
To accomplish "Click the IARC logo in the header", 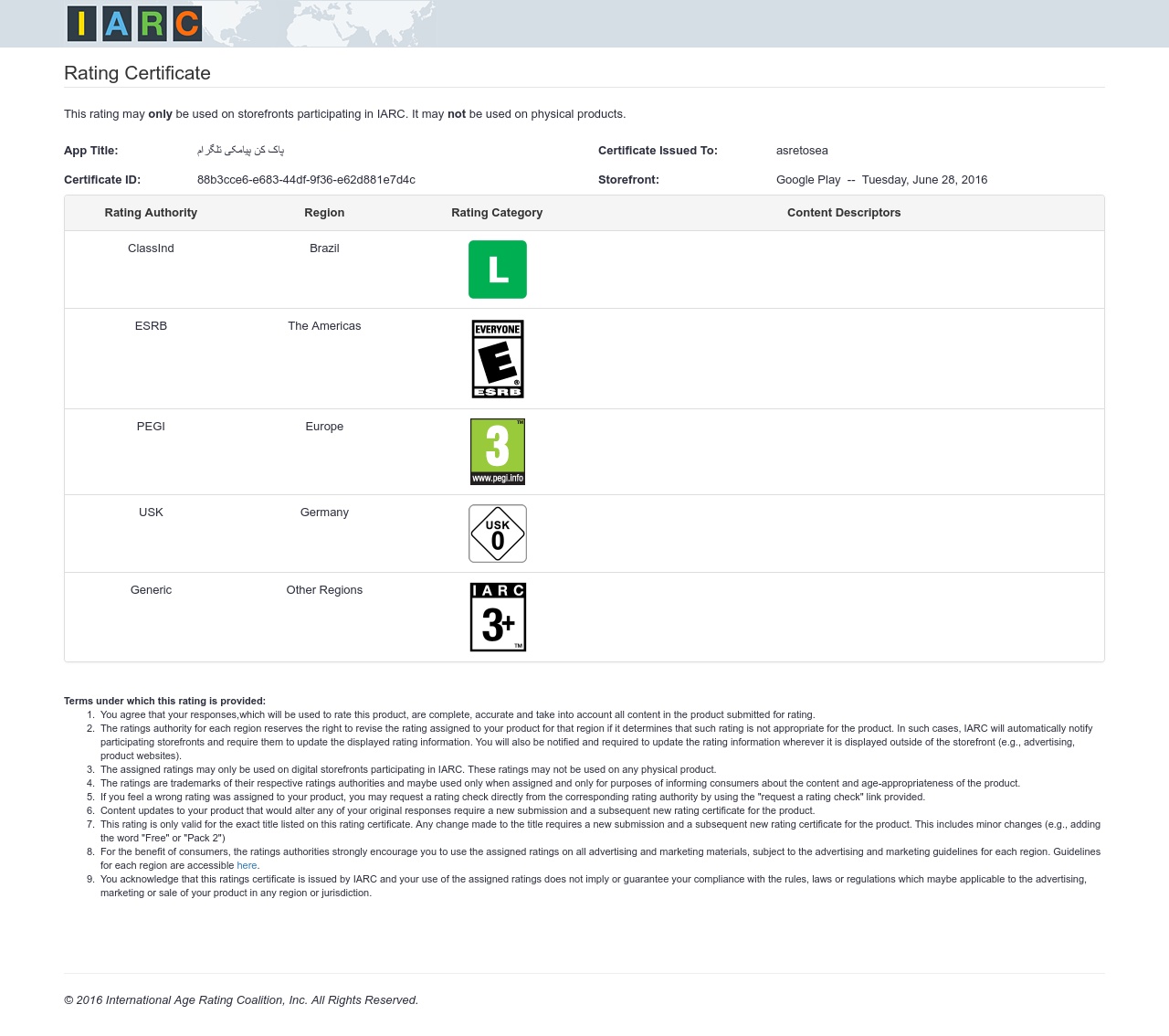I will point(134,24).
